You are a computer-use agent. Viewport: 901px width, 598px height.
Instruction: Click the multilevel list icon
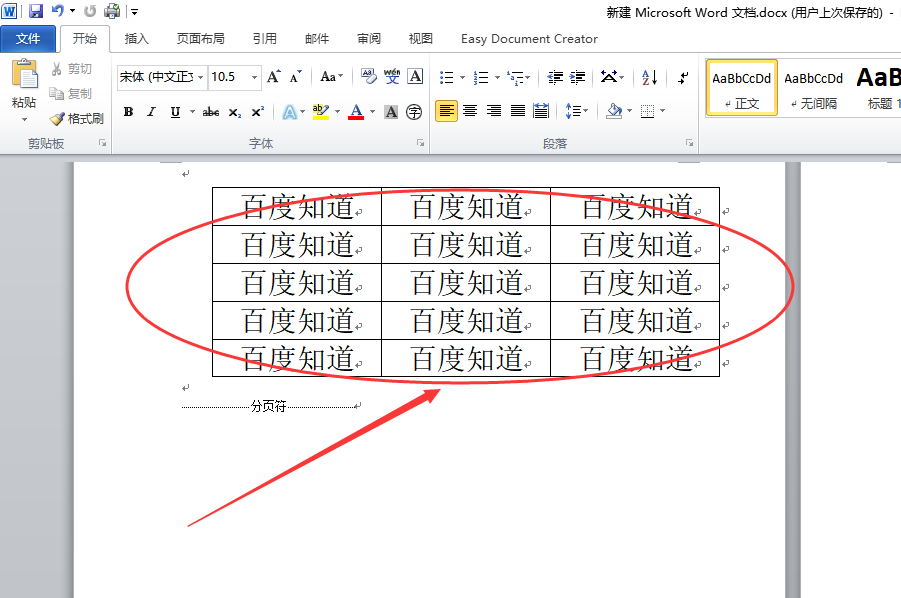(515, 77)
